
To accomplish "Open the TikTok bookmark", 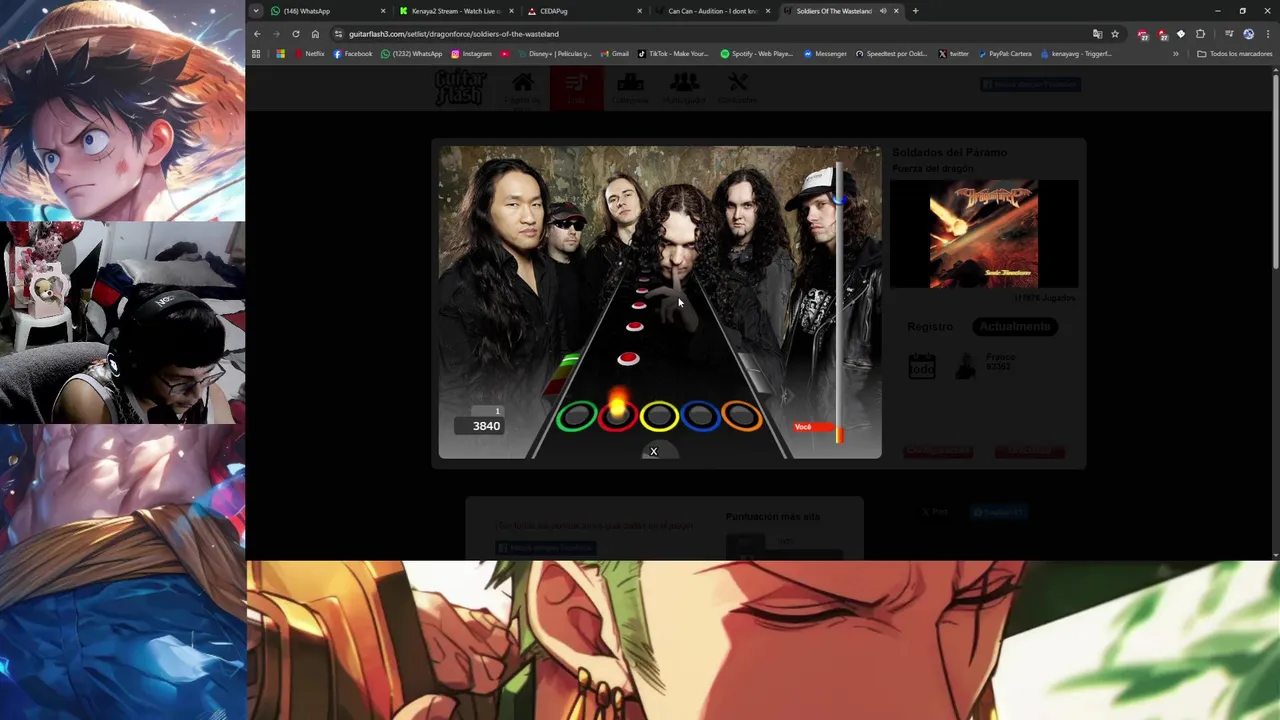I will pyautogui.click(x=672, y=54).
